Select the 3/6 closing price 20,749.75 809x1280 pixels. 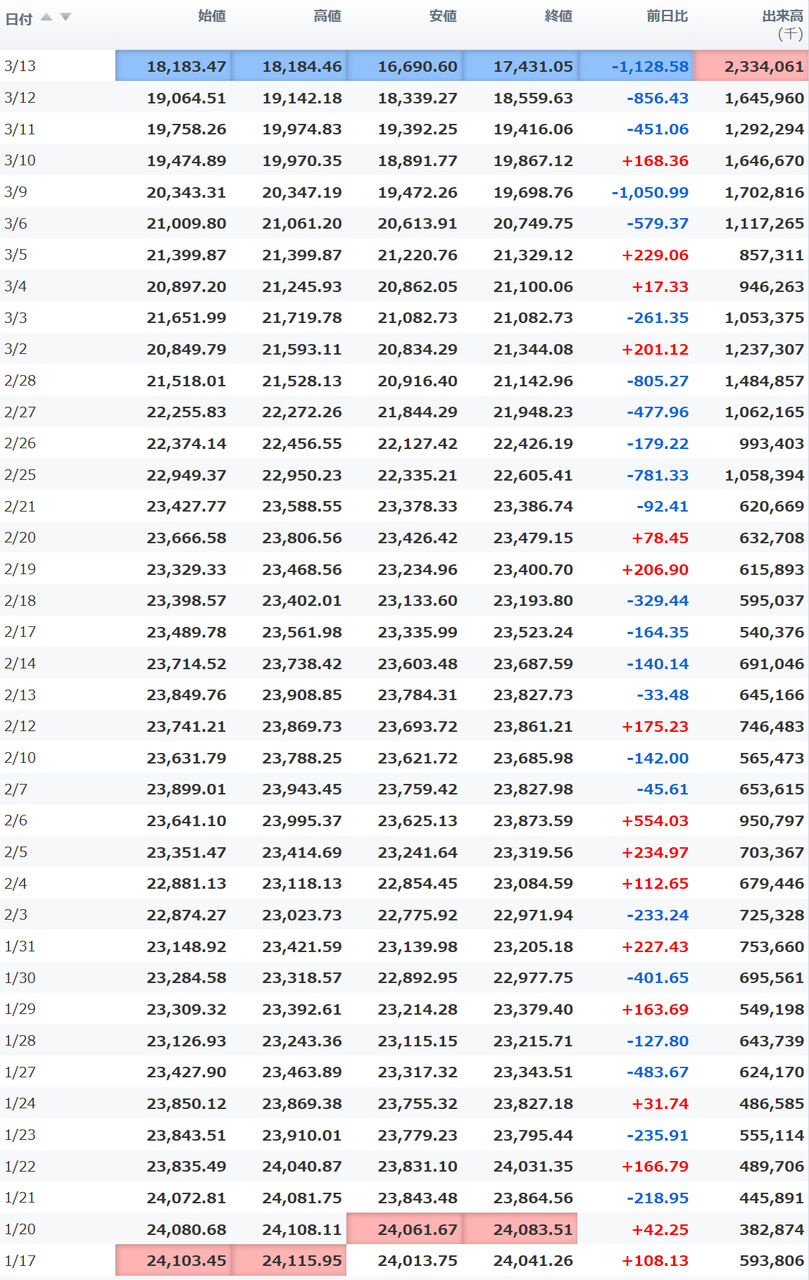533,223
